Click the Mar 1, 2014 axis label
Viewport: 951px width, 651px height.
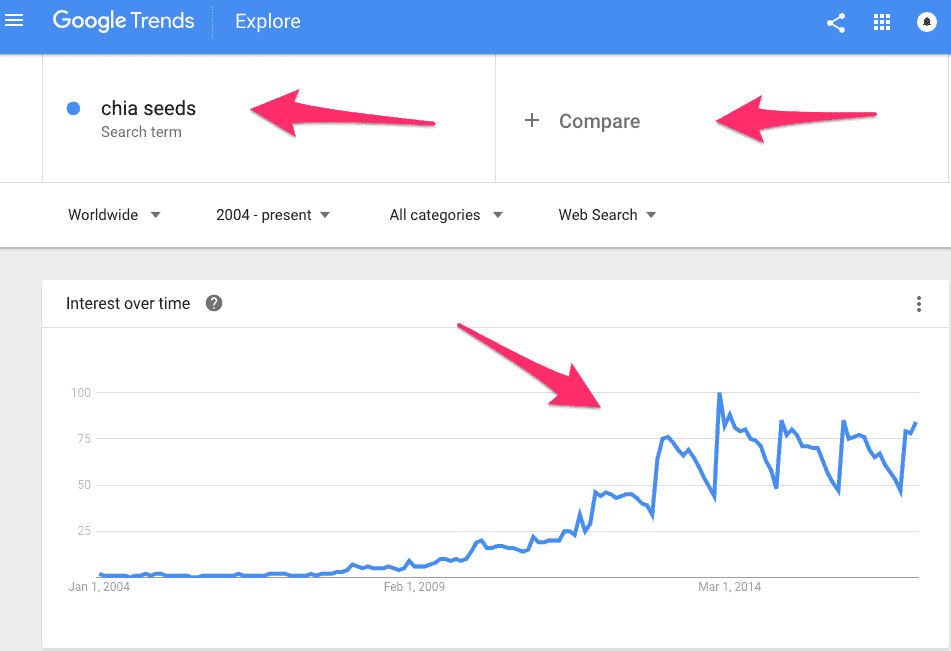click(730, 587)
